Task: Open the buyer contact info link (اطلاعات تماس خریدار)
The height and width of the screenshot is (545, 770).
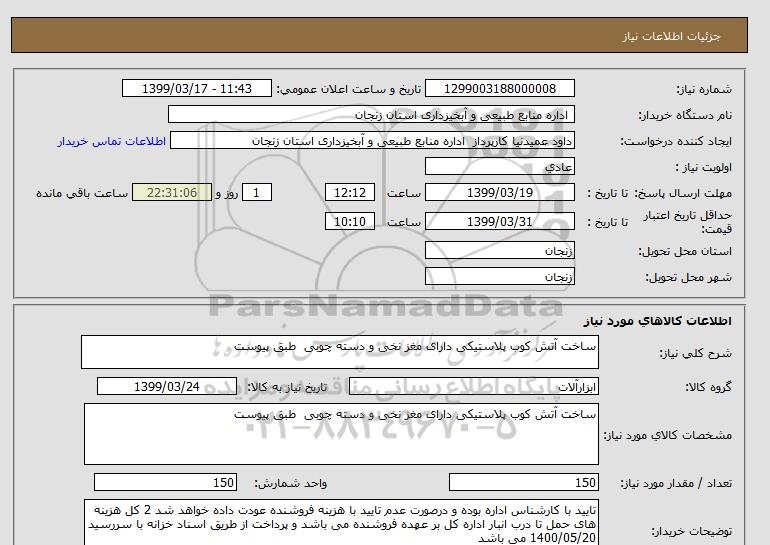Action: 112,141
